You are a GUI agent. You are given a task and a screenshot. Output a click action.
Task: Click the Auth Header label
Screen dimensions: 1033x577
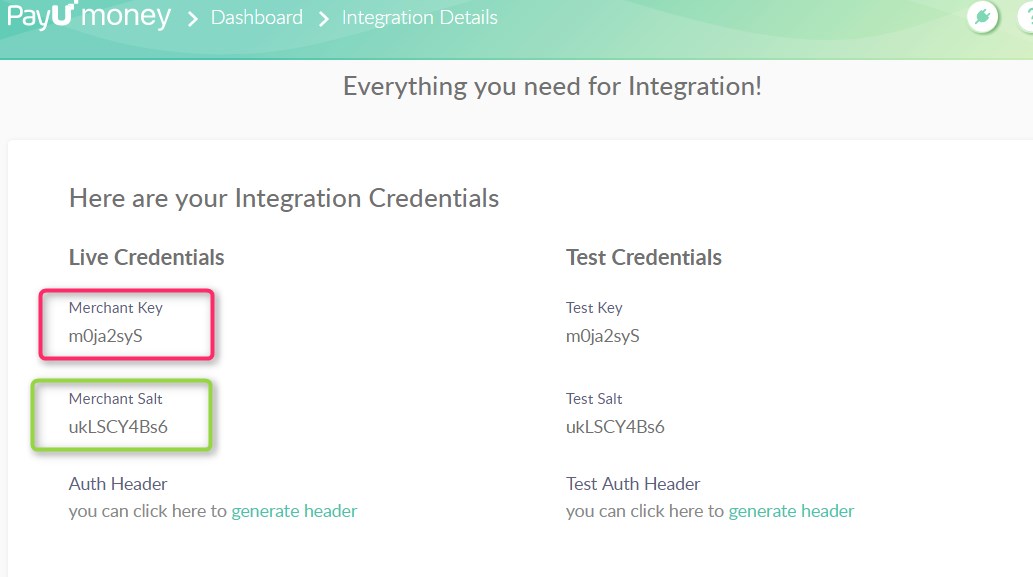coord(118,484)
